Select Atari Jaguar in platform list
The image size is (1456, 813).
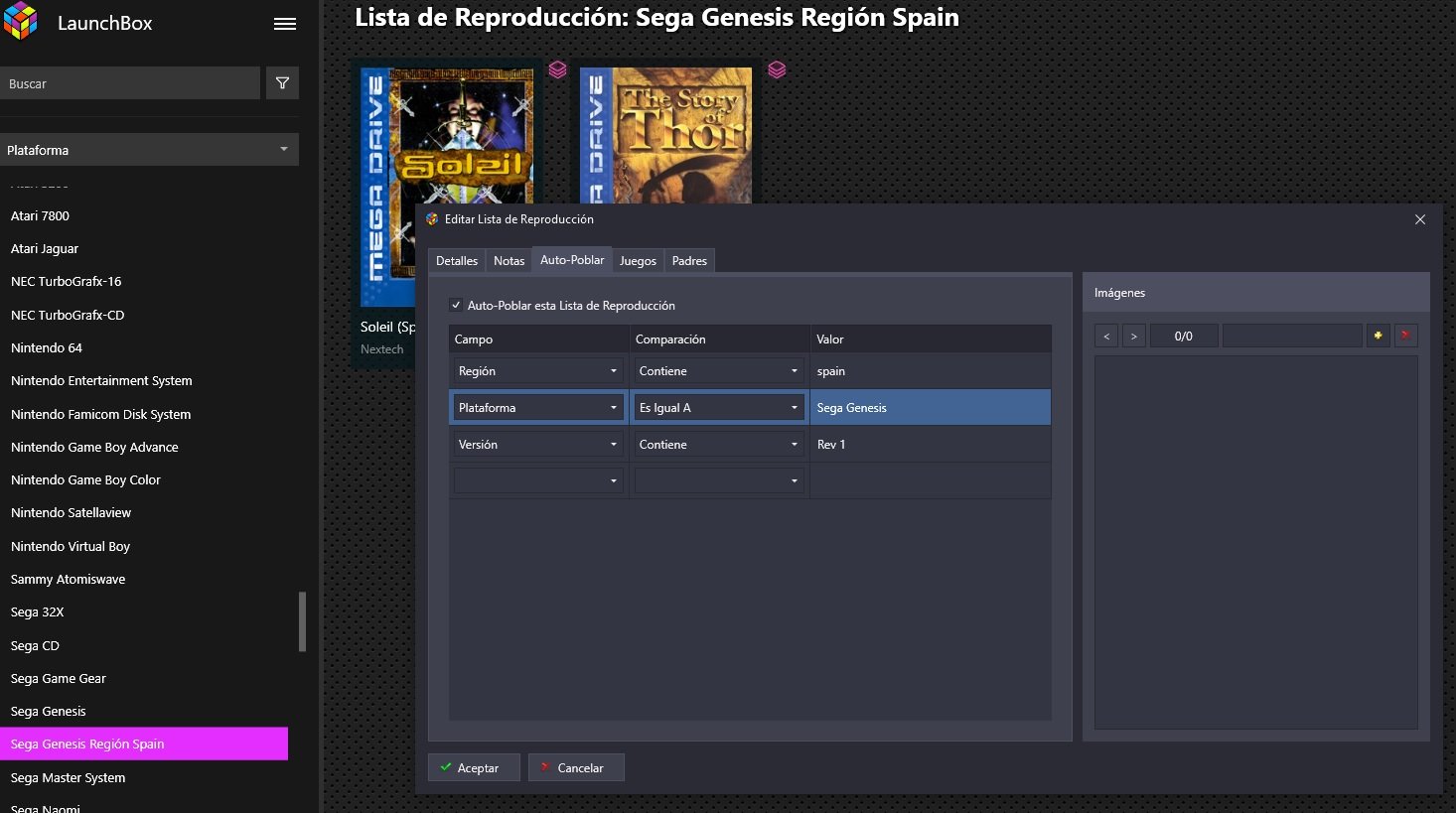45,248
